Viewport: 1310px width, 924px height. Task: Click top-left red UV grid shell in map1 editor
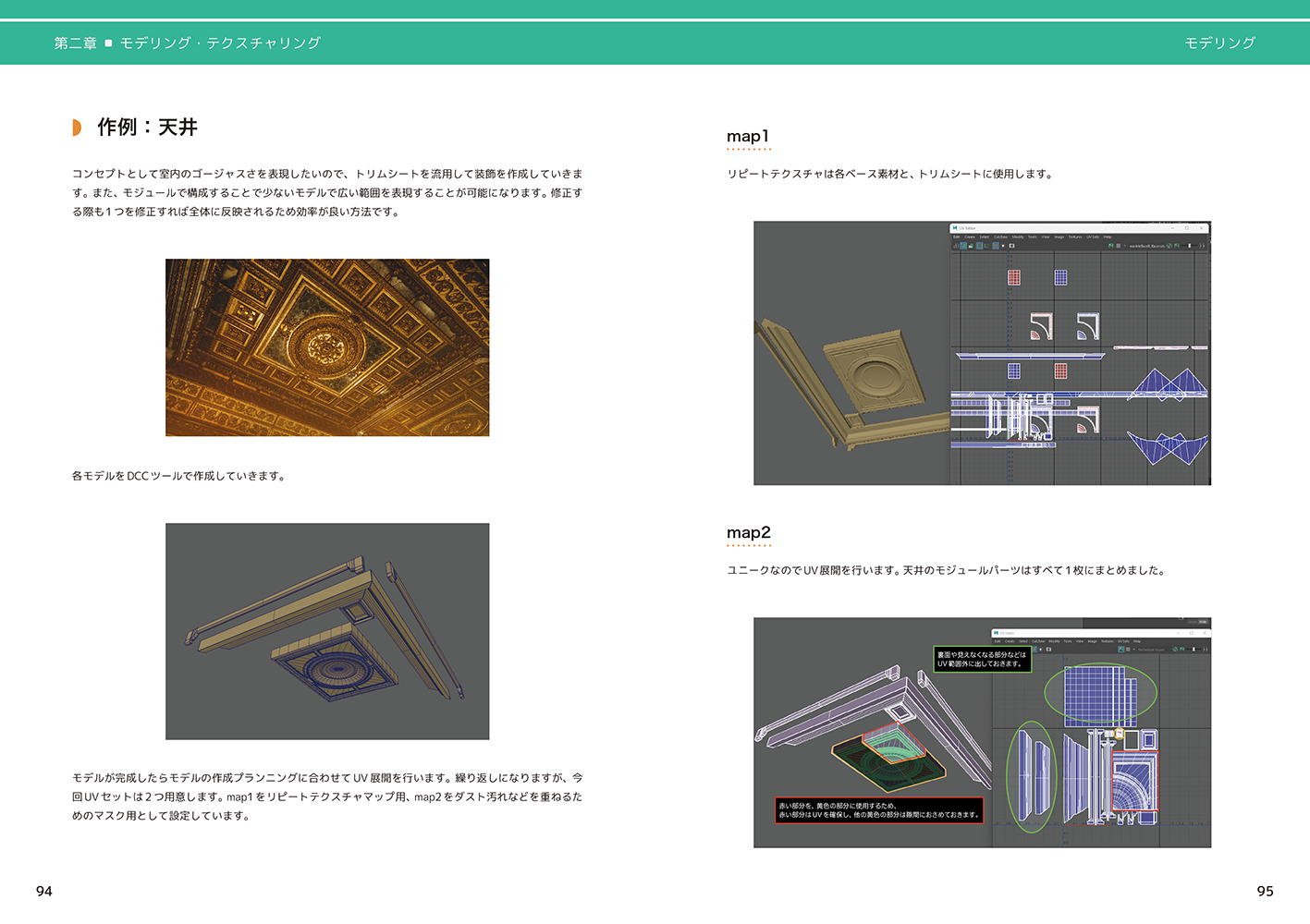coord(1014,277)
